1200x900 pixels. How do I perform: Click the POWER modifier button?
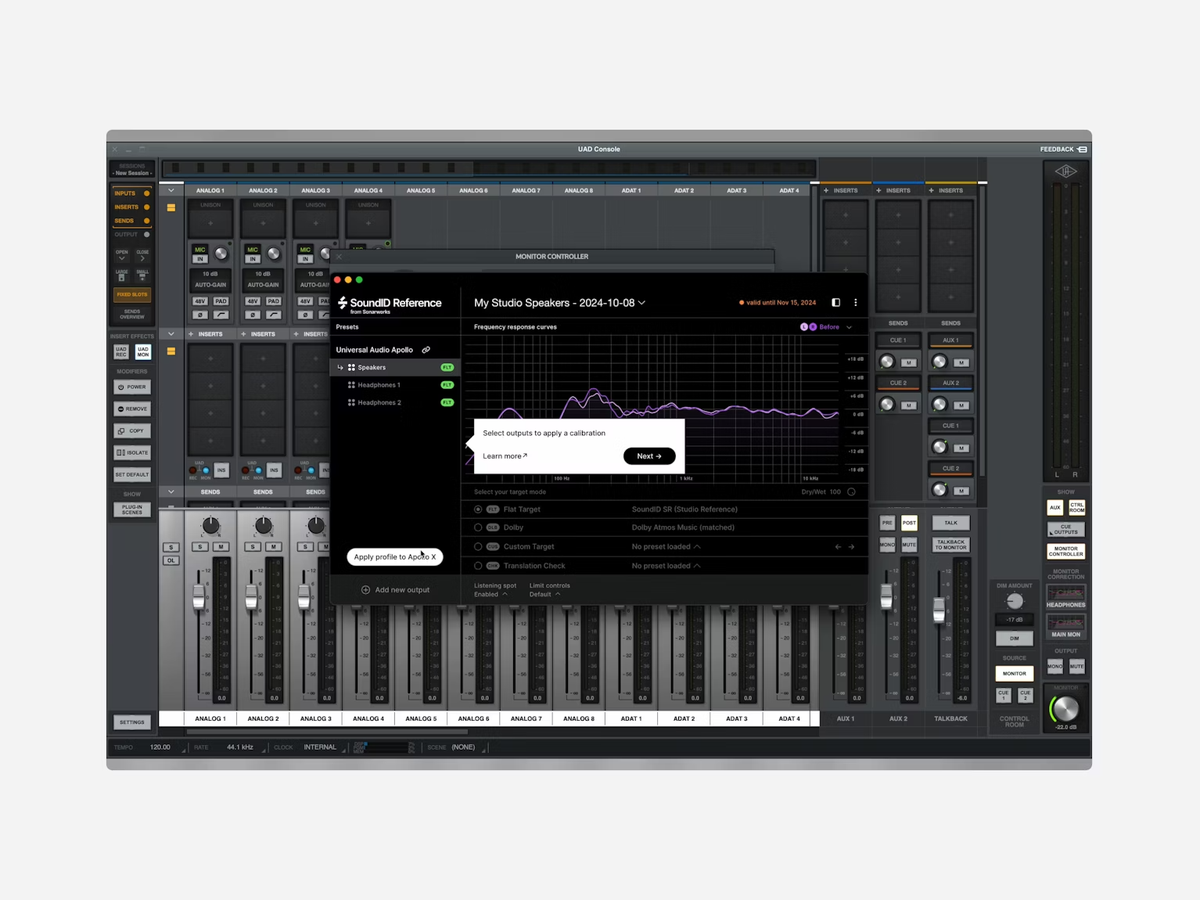(132, 387)
